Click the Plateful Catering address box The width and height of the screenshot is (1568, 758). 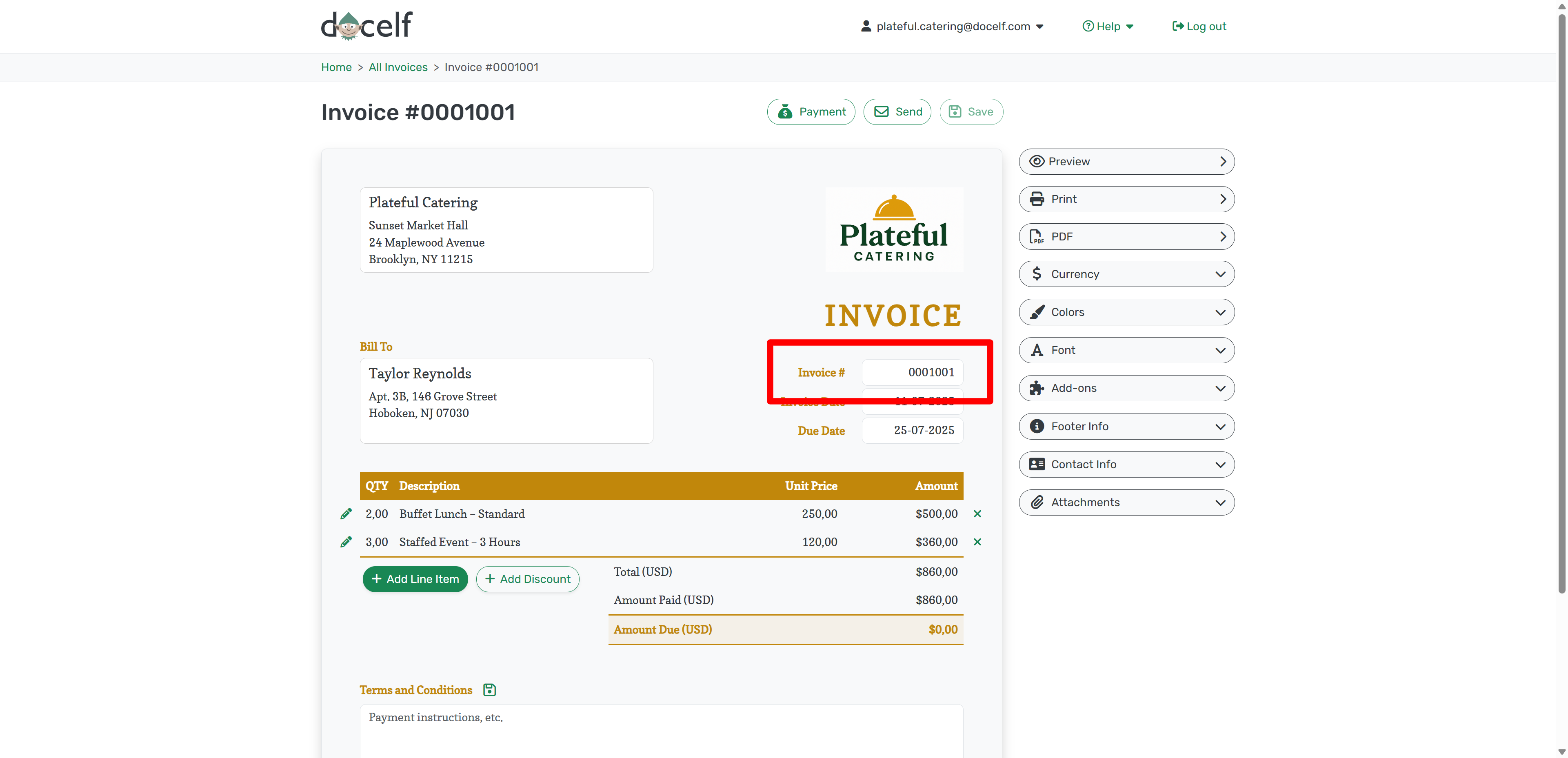506,229
